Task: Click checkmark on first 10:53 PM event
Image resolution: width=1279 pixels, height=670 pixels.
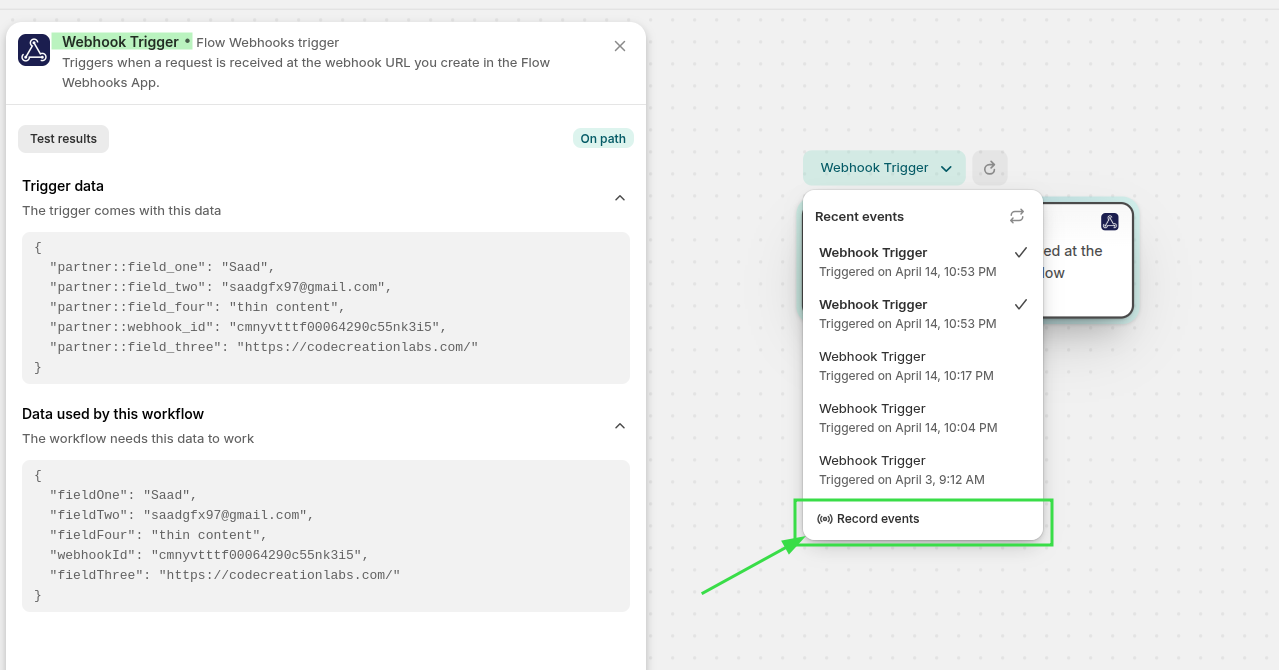Action: (1020, 253)
